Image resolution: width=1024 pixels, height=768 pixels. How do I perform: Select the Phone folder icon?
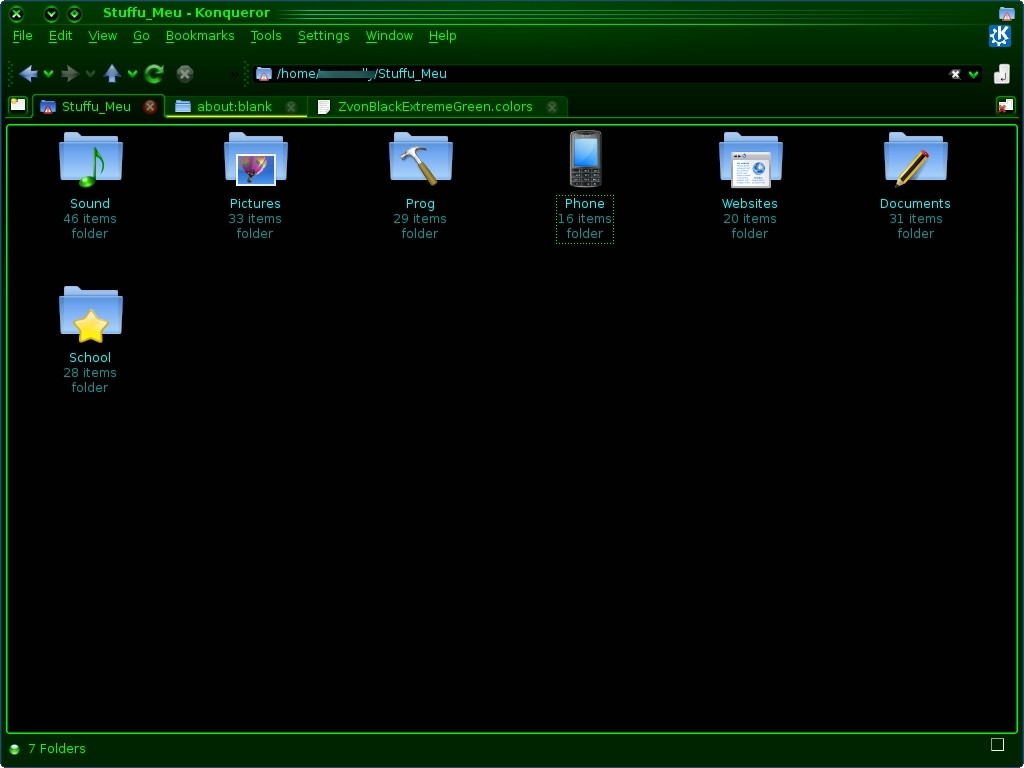coord(585,159)
